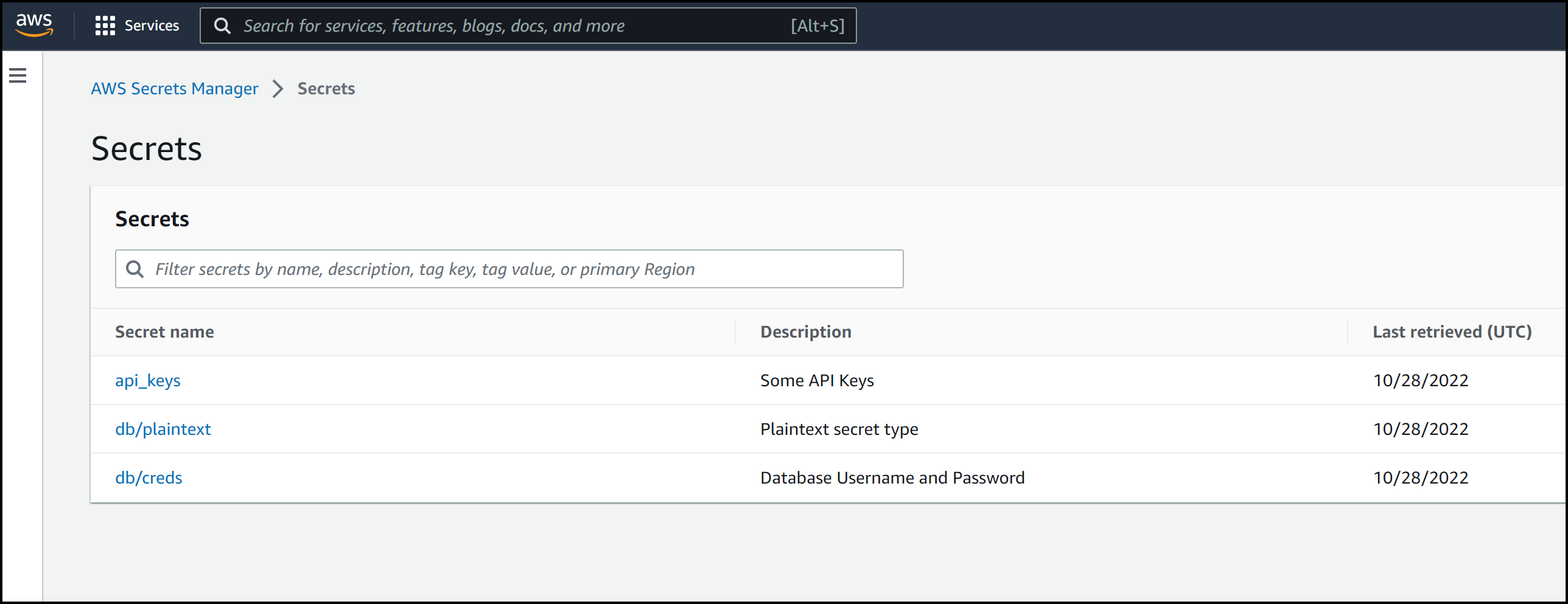Click the magnifier icon in the top search bar
This screenshot has height=604, width=1568.
(222, 26)
